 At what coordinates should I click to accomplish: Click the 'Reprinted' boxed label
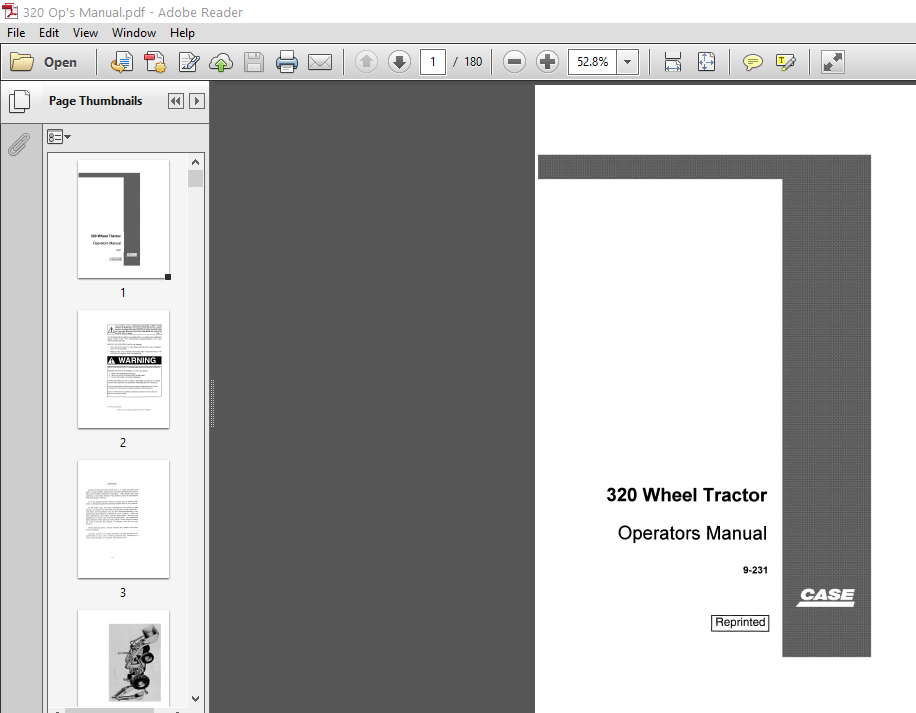coord(740,622)
